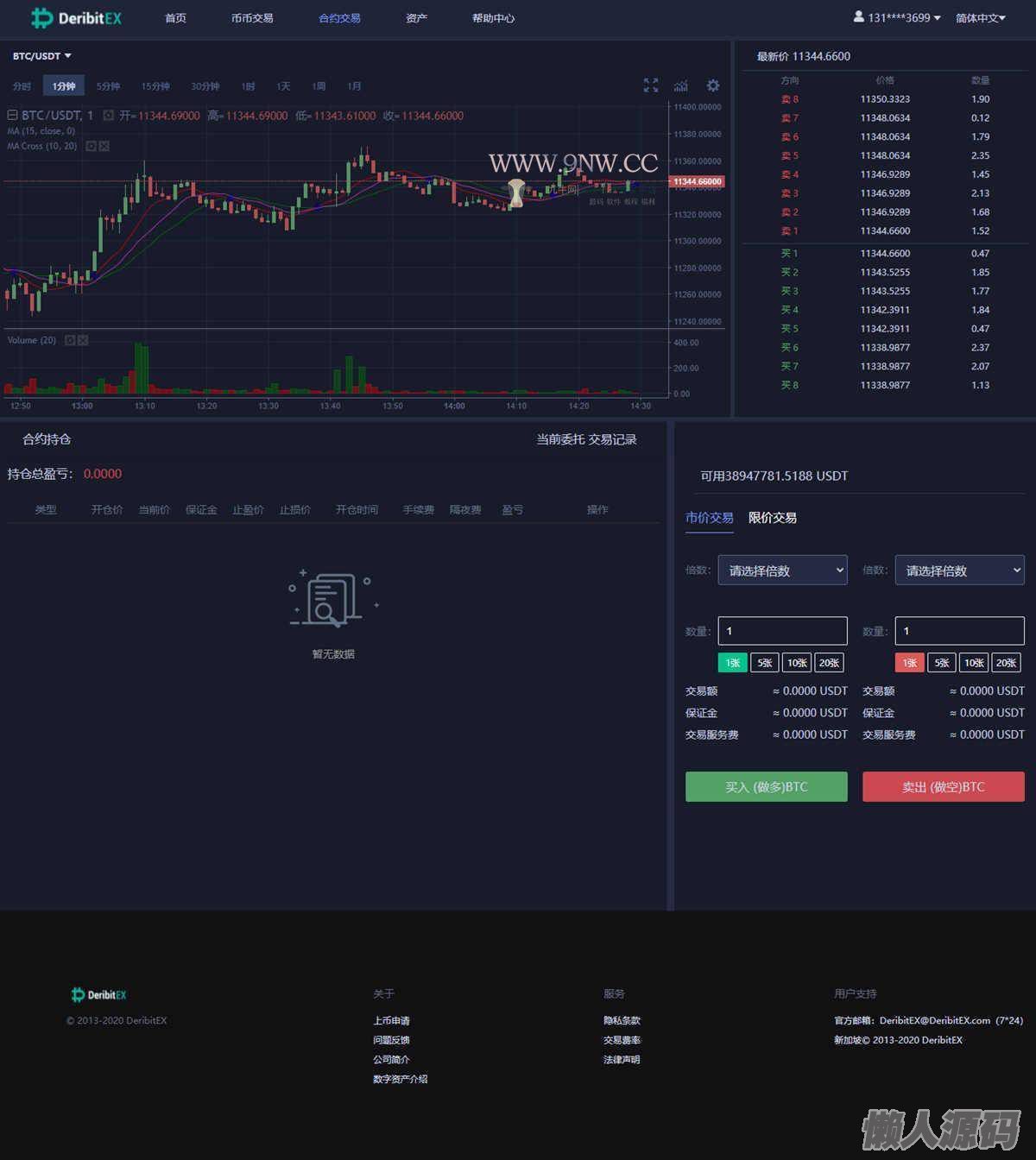Open 数字资产介绍 footer link
The height and width of the screenshot is (1160, 1036).
click(400, 1079)
